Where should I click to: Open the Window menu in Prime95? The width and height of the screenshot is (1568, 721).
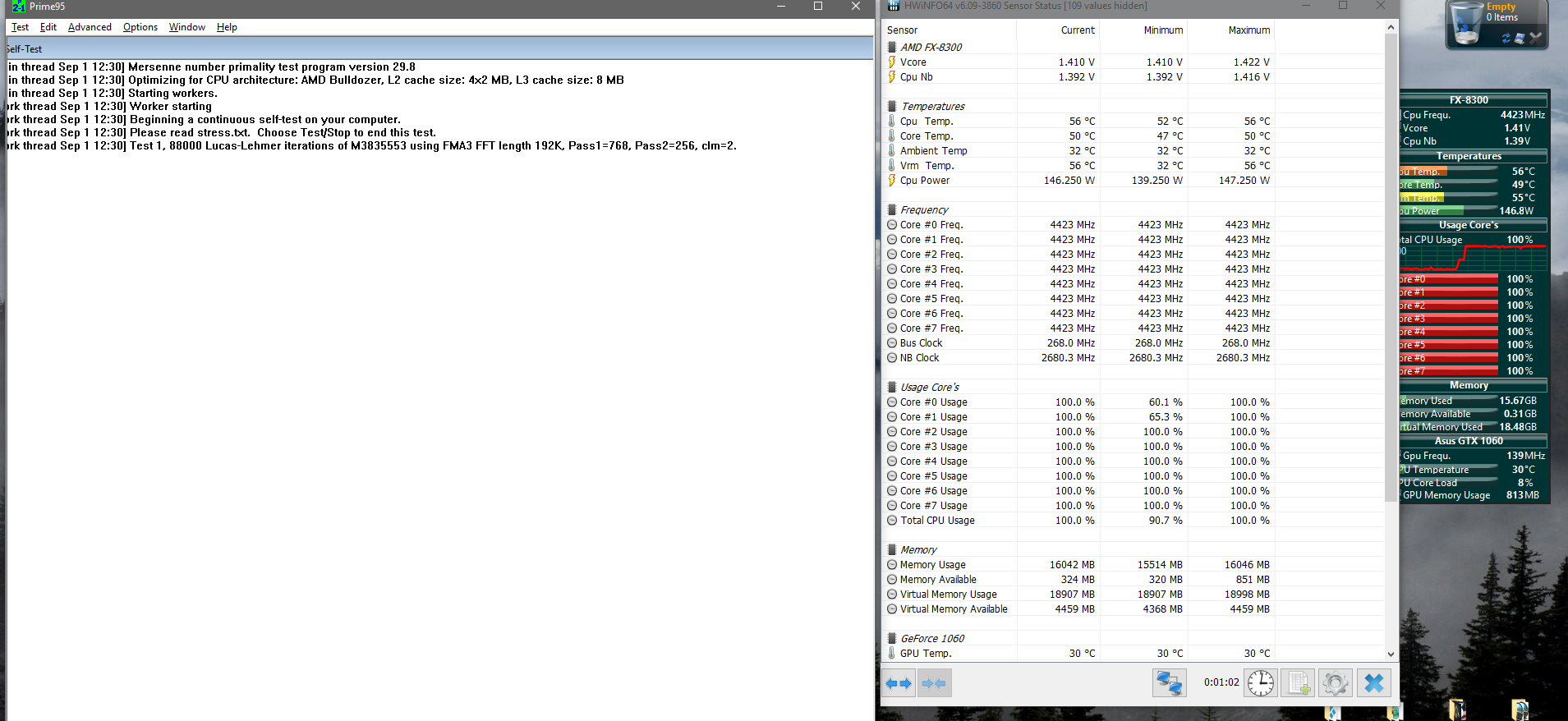pos(187,27)
